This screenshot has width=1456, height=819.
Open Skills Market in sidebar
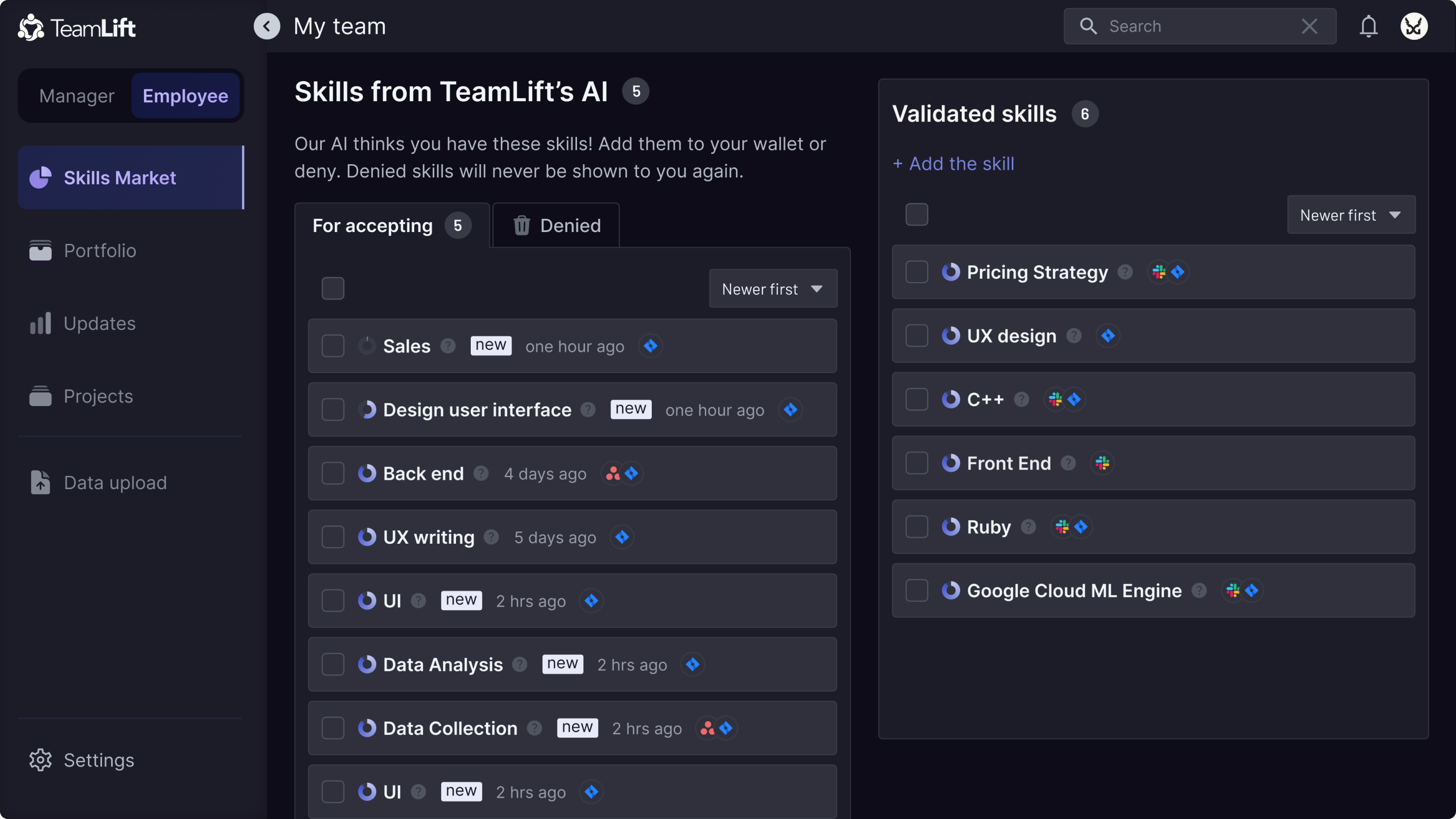click(130, 177)
